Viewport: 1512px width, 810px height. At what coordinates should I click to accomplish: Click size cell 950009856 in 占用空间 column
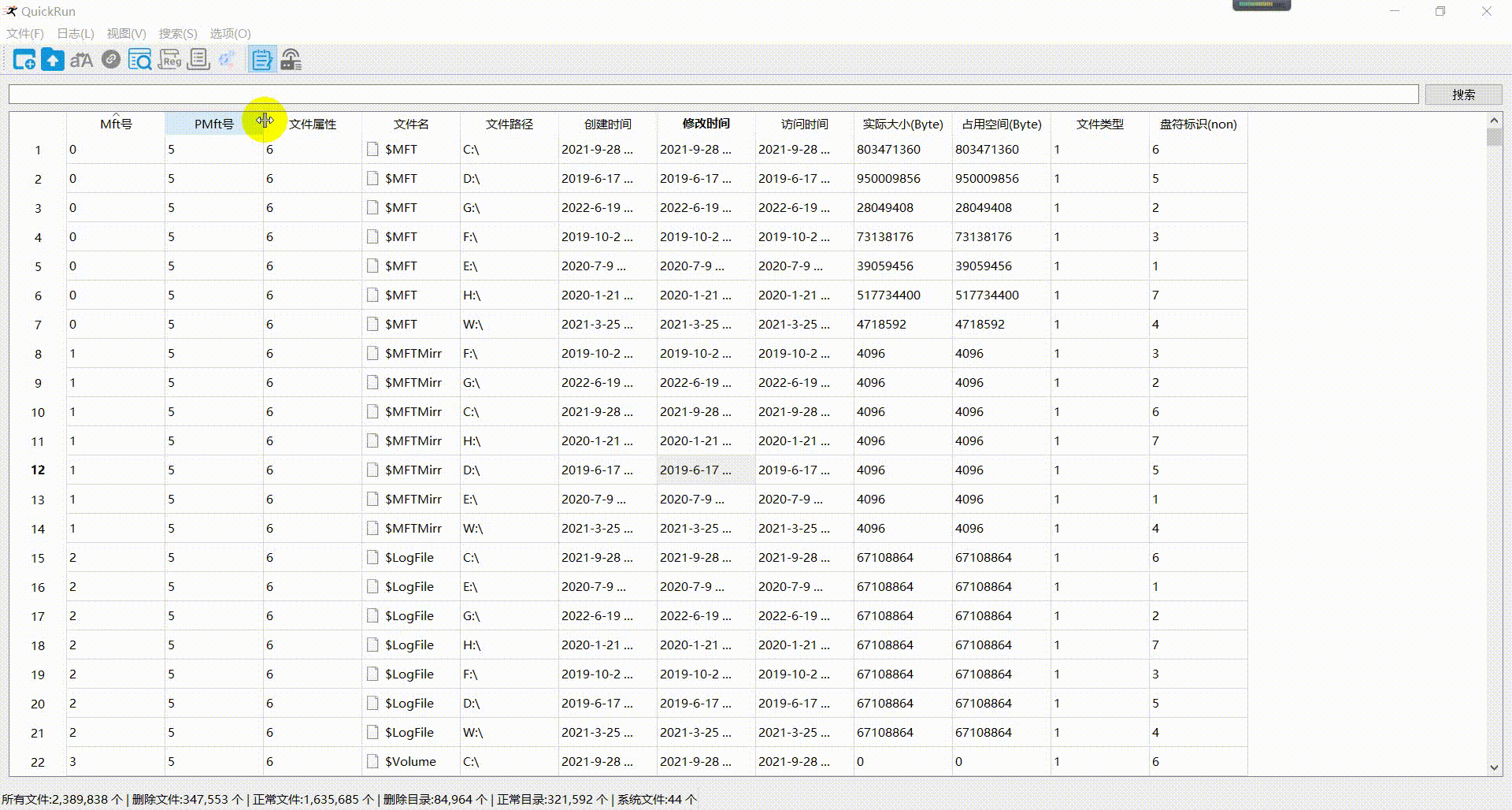(1002, 178)
